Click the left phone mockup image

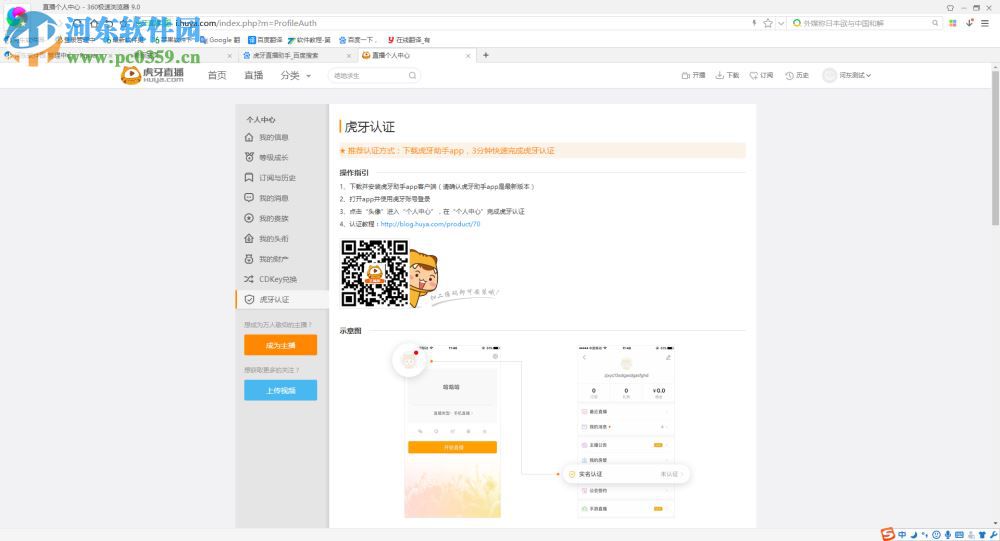click(452, 432)
